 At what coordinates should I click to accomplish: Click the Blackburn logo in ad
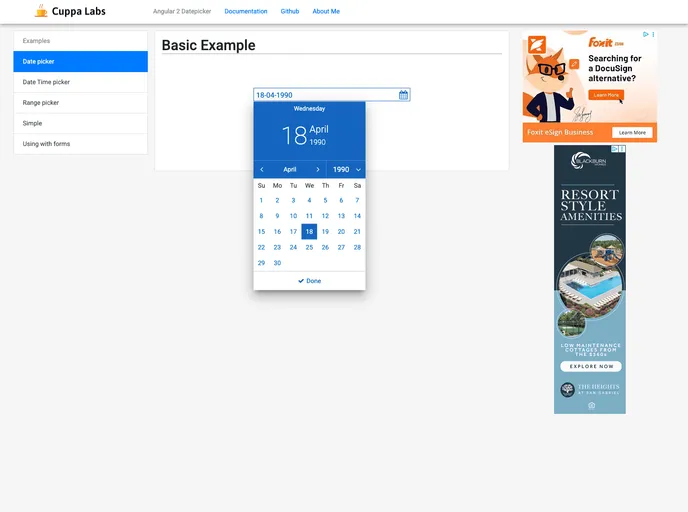589,160
